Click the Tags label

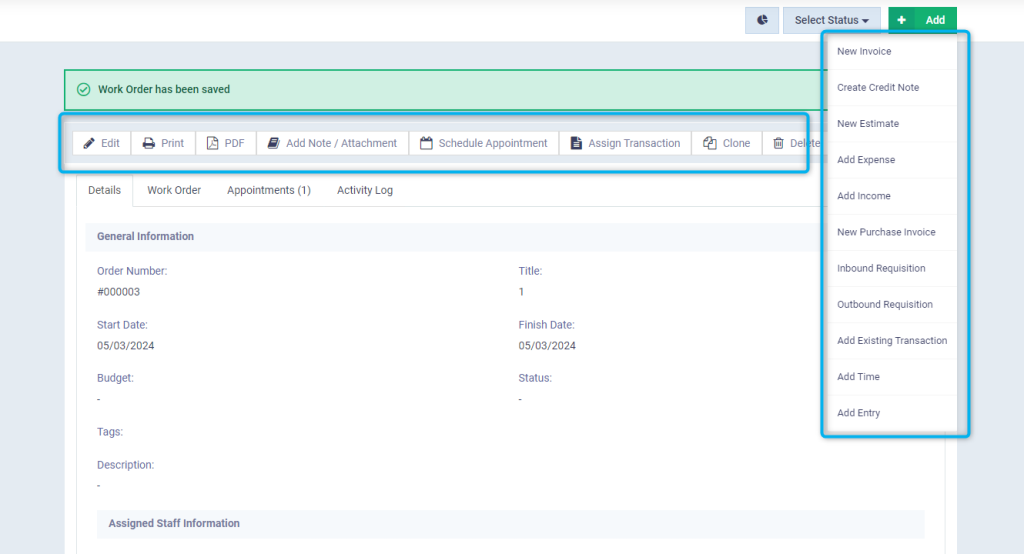[x=110, y=432]
